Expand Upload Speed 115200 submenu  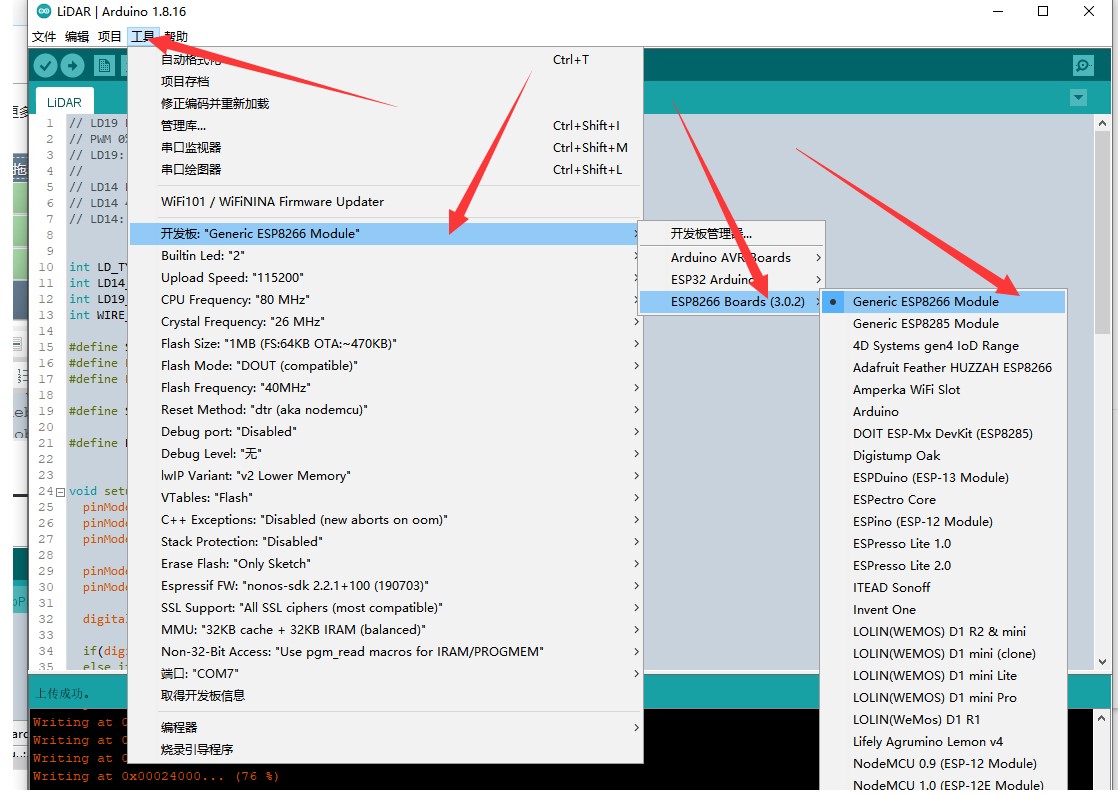pyautogui.click(x=386, y=278)
